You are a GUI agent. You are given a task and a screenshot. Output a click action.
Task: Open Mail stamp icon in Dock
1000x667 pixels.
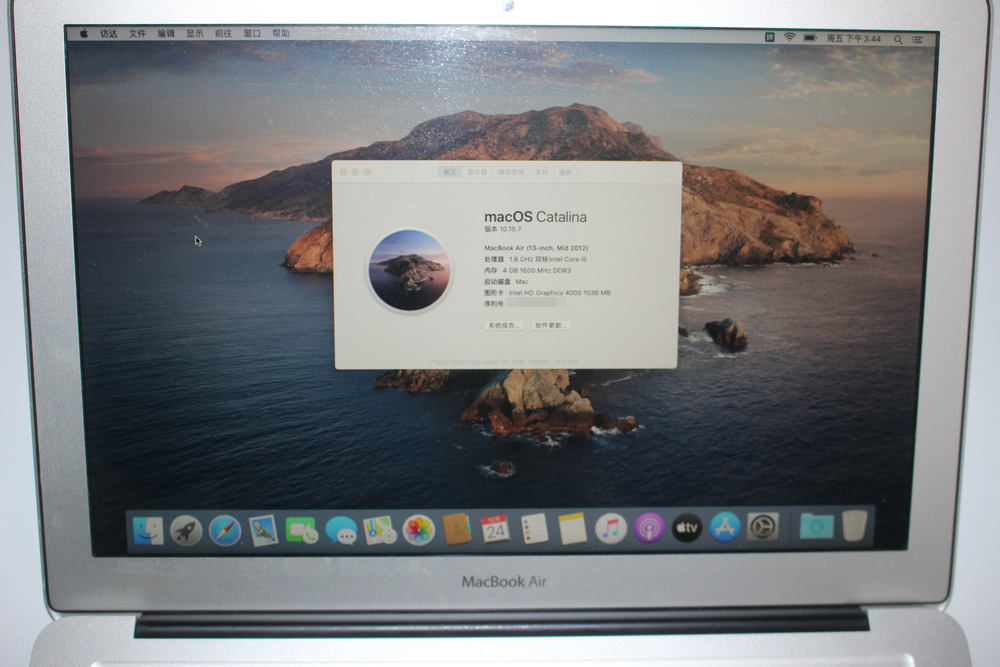click(x=263, y=531)
